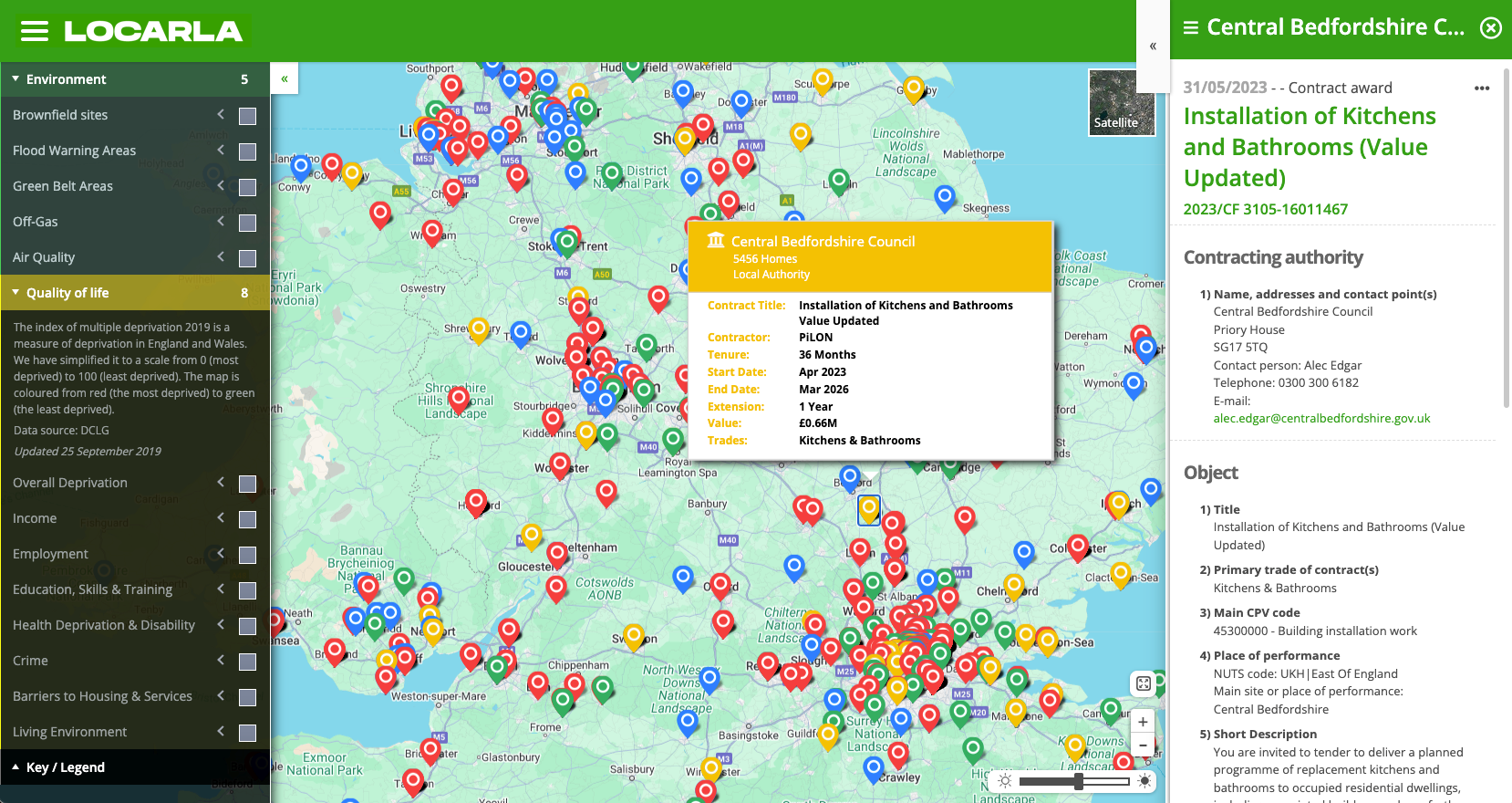Image resolution: width=1512 pixels, height=803 pixels.
Task: Enable the Crime layer checkbox
Action: tap(247, 662)
